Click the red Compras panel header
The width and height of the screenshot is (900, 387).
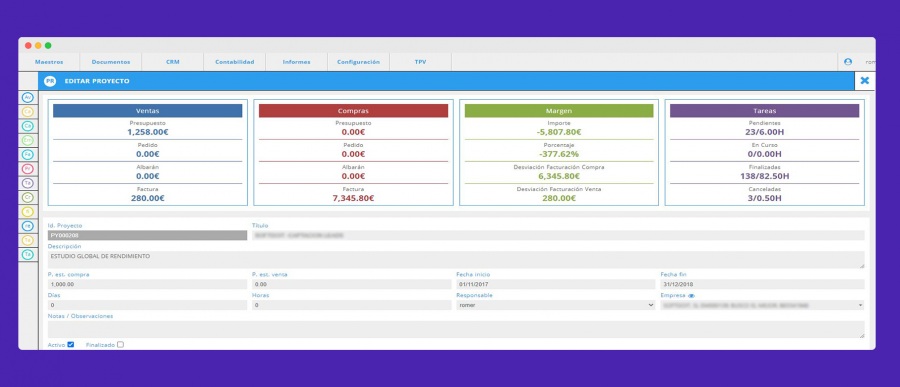click(354, 111)
